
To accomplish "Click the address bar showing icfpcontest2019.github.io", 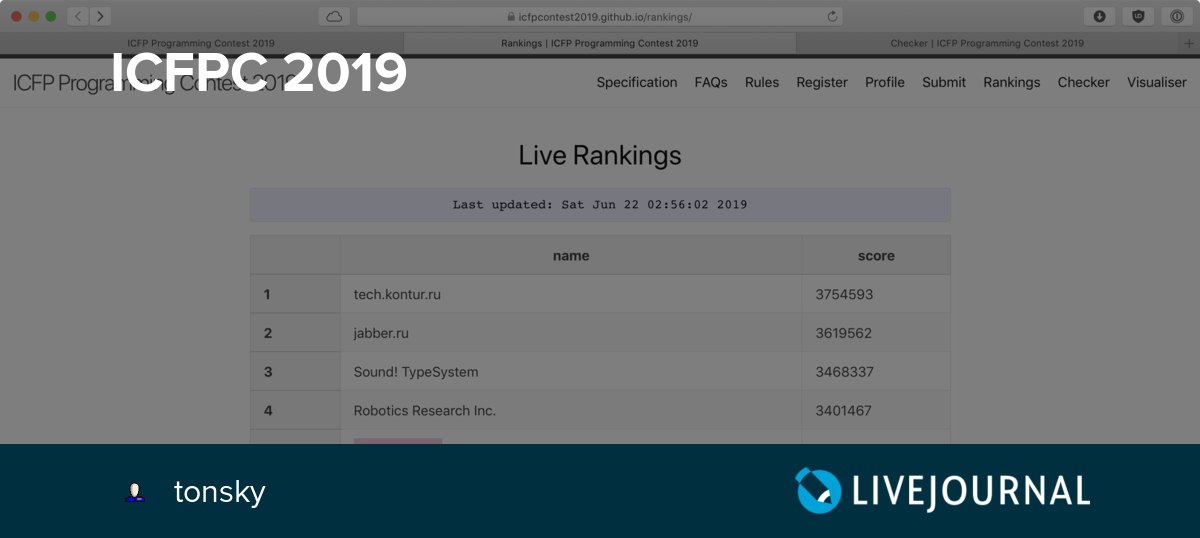I will click(600, 16).
